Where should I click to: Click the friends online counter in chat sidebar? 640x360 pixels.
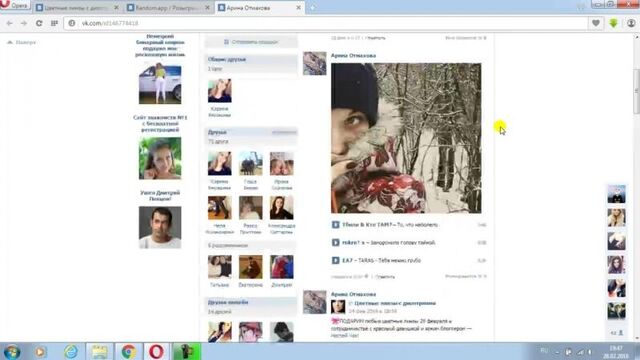616,333
